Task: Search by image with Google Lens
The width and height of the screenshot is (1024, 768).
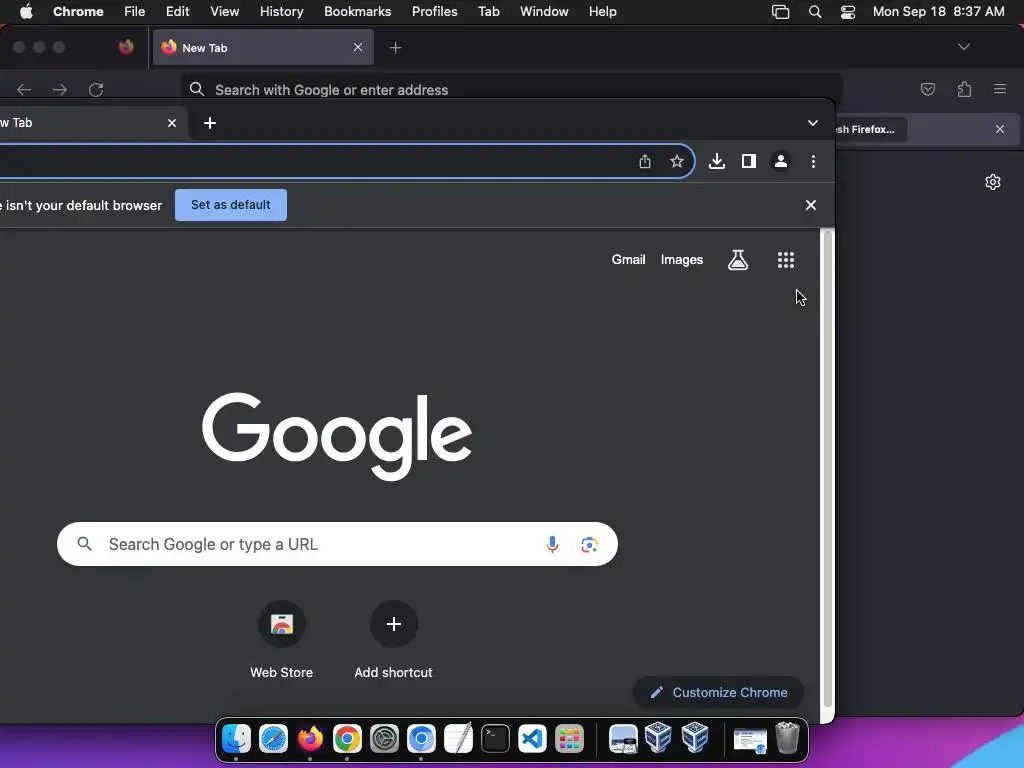Action: (589, 544)
